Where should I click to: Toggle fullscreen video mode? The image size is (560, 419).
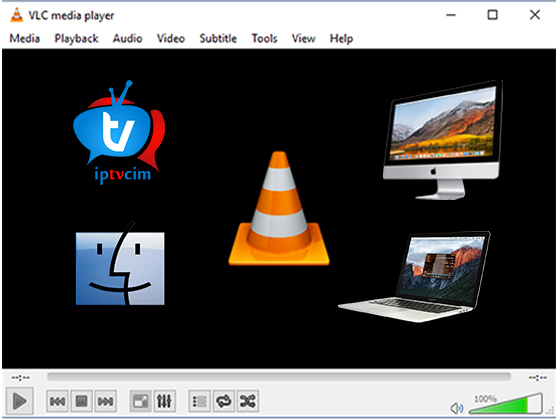[140, 401]
